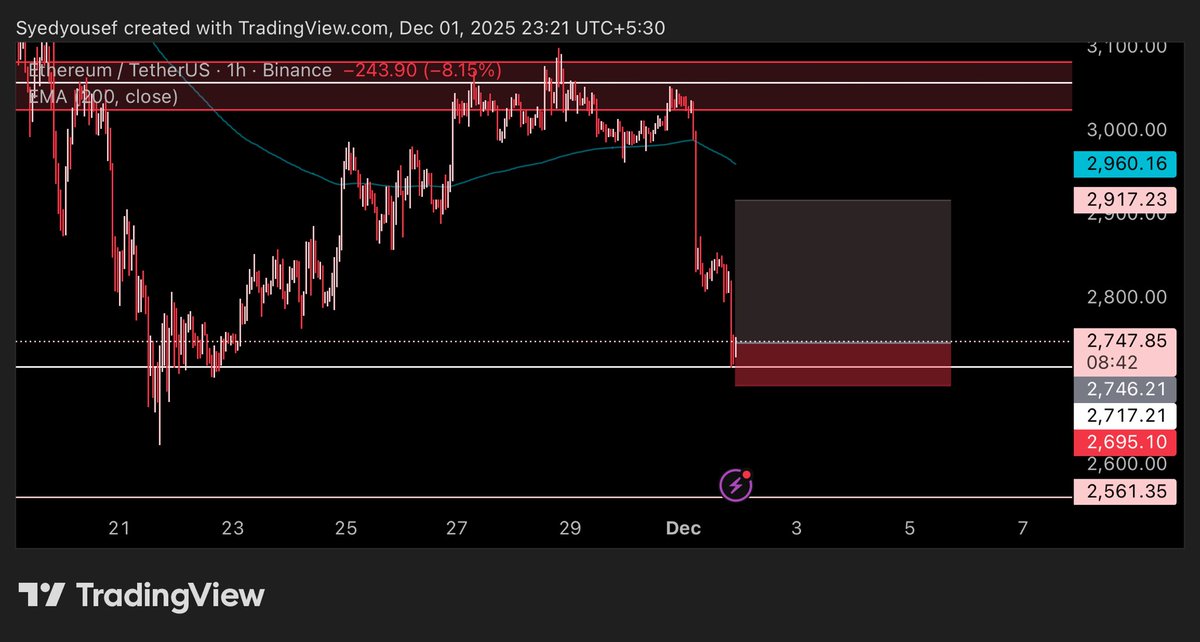This screenshot has height=642, width=1200.
Task: Click date 29 on the time axis
Action: [570, 528]
